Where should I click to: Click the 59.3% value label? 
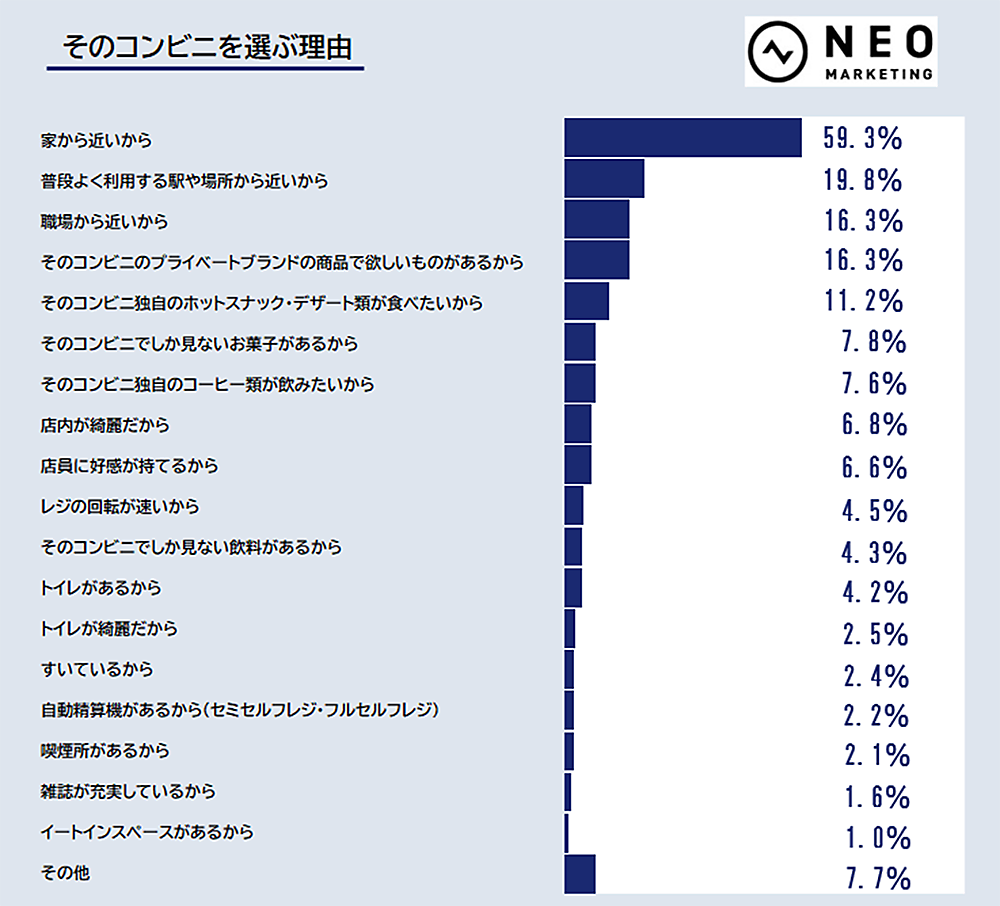click(x=862, y=138)
